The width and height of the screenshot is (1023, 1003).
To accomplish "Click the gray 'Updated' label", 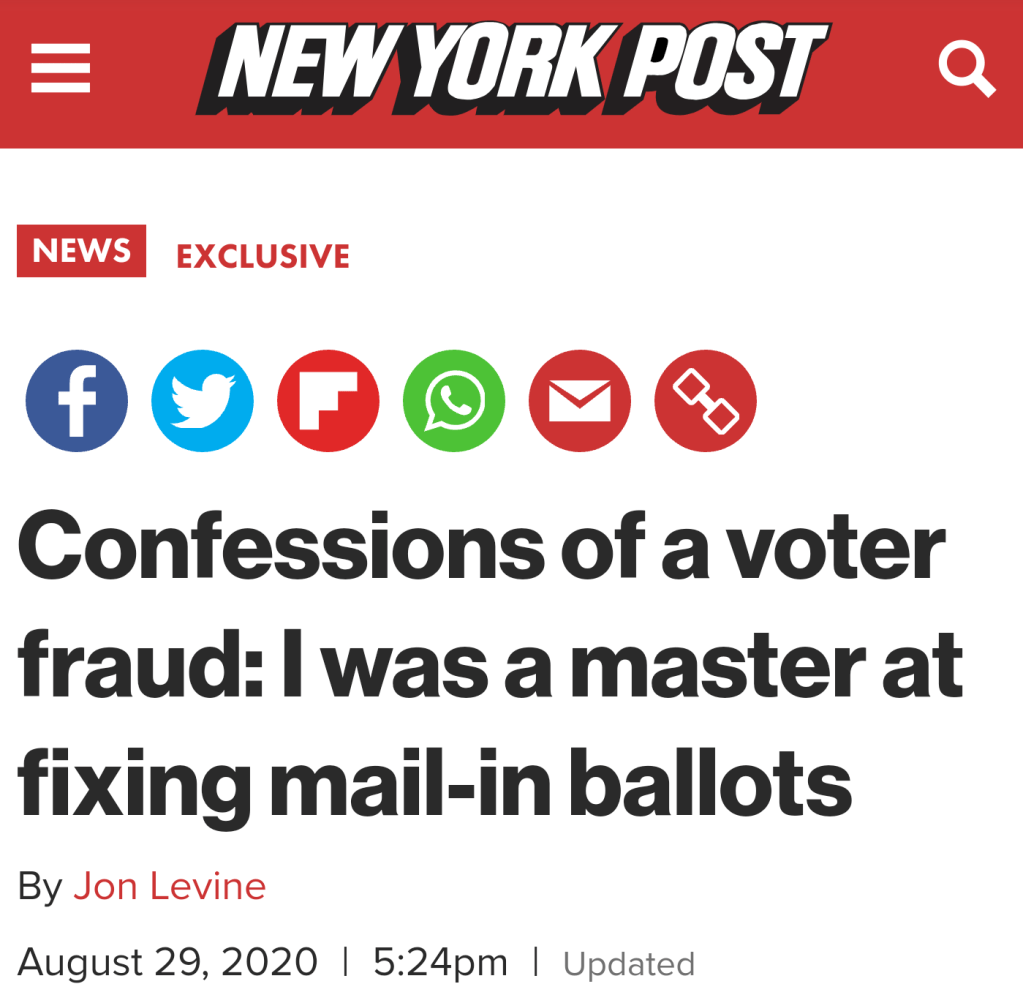I will 629,965.
